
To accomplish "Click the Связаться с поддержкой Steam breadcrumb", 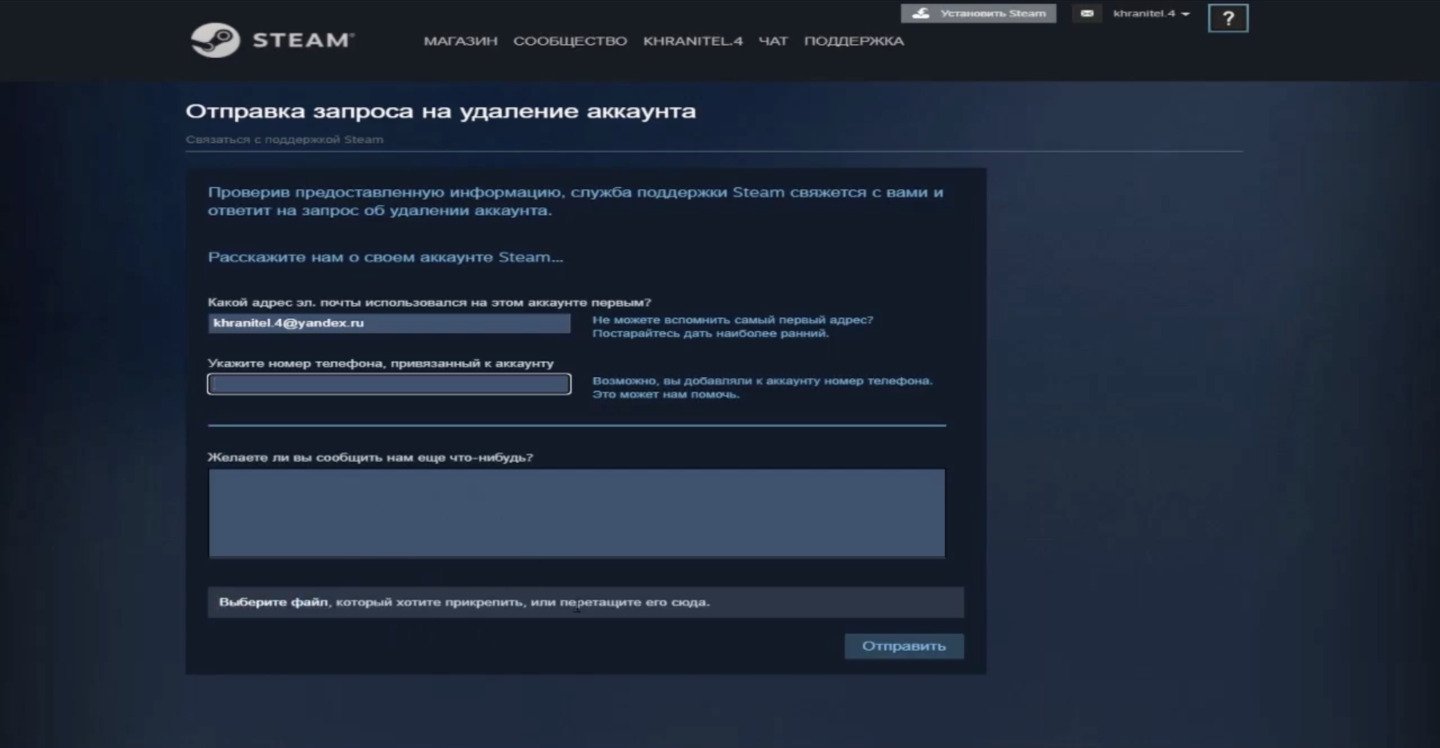I will tap(284, 140).
